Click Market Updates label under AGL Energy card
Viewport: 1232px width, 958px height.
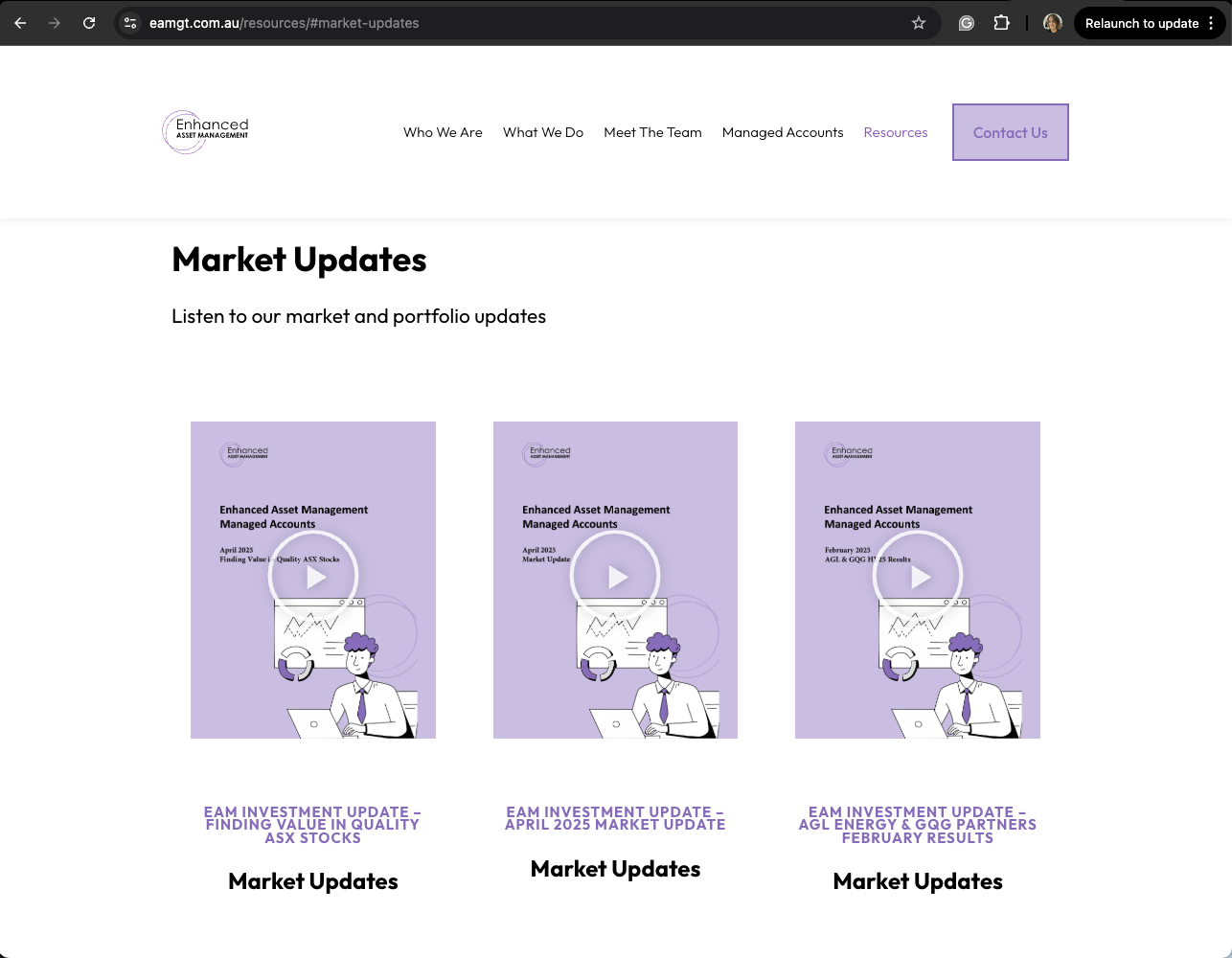(918, 881)
